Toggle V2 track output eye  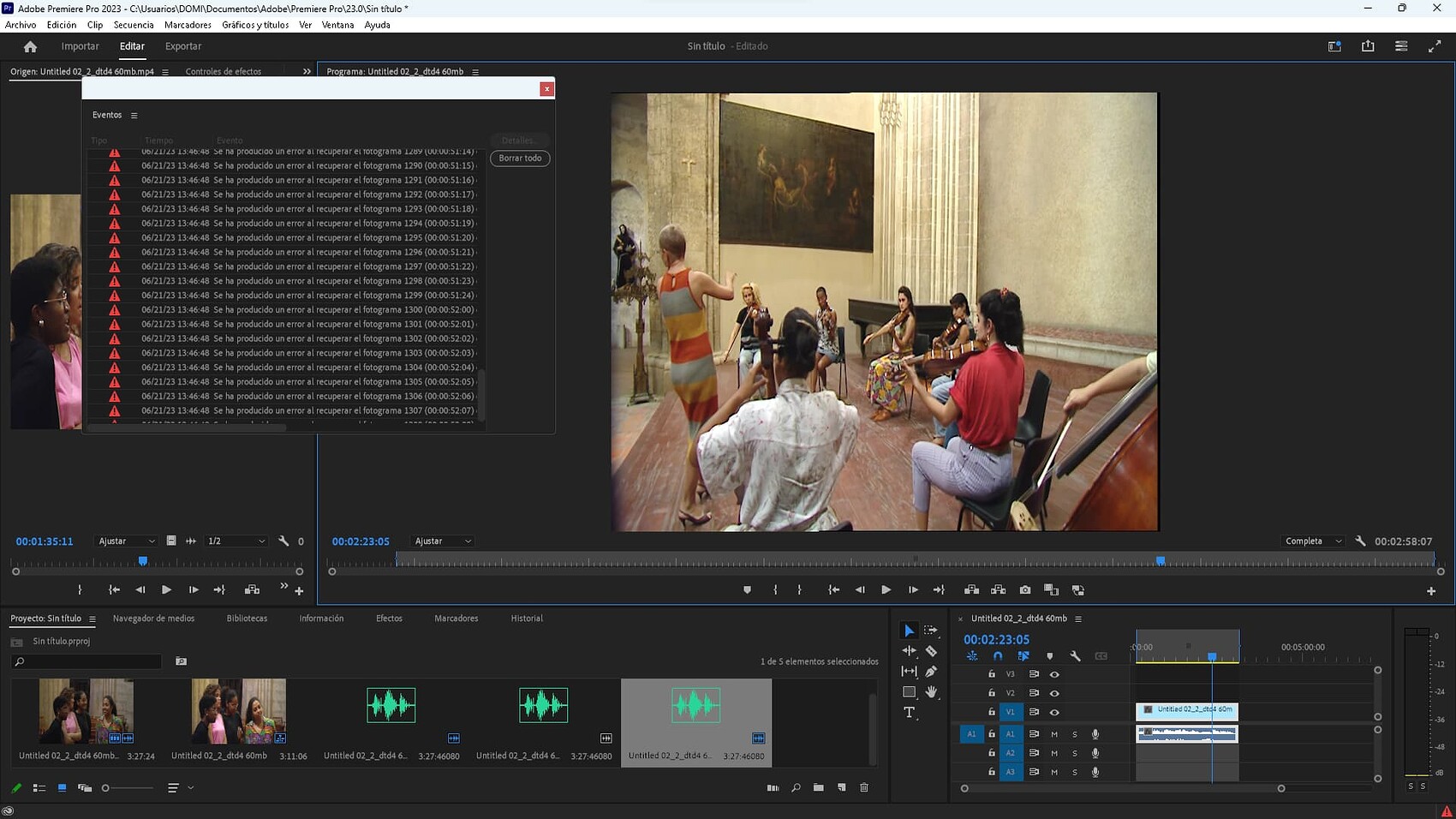point(1054,693)
